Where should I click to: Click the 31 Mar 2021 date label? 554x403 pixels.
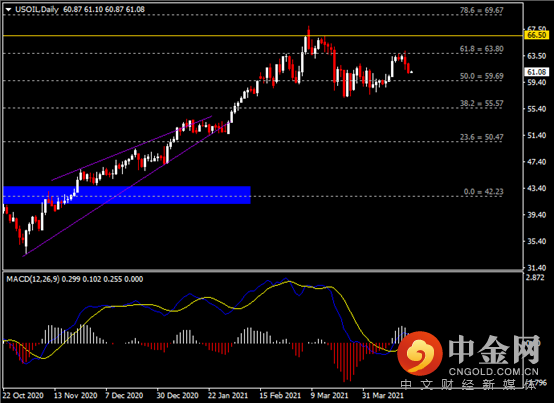[383, 395]
